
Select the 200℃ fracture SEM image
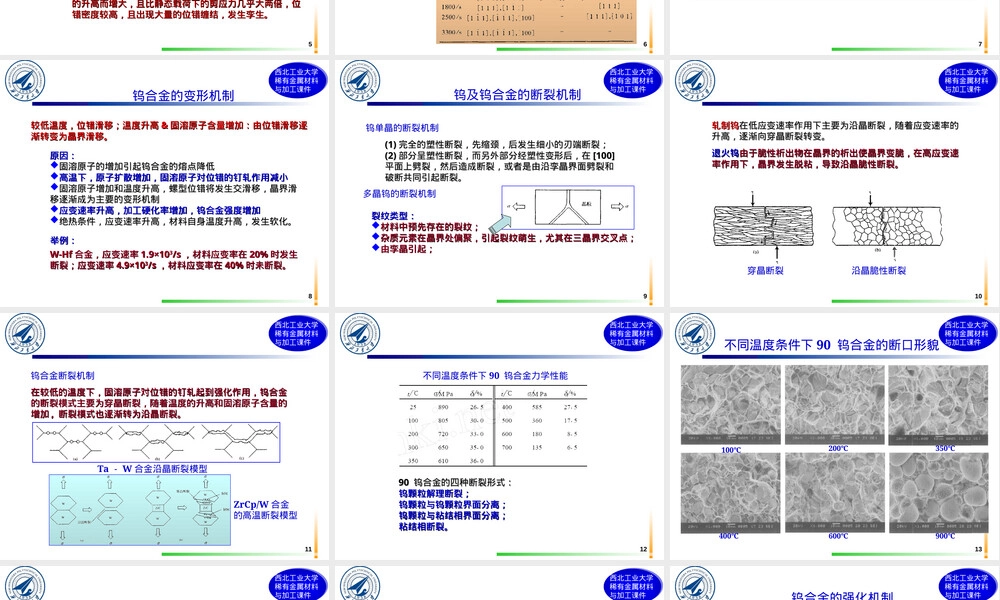[834, 405]
